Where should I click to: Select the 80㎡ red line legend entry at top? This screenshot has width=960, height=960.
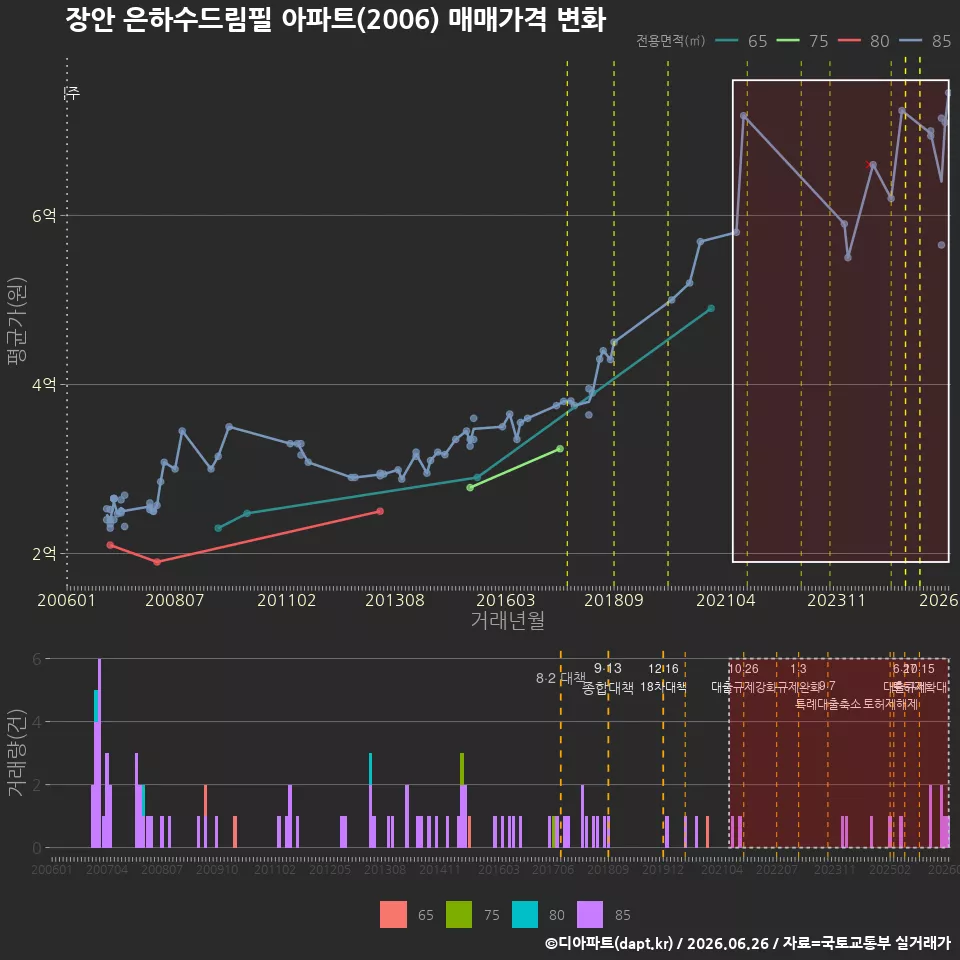click(863, 41)
